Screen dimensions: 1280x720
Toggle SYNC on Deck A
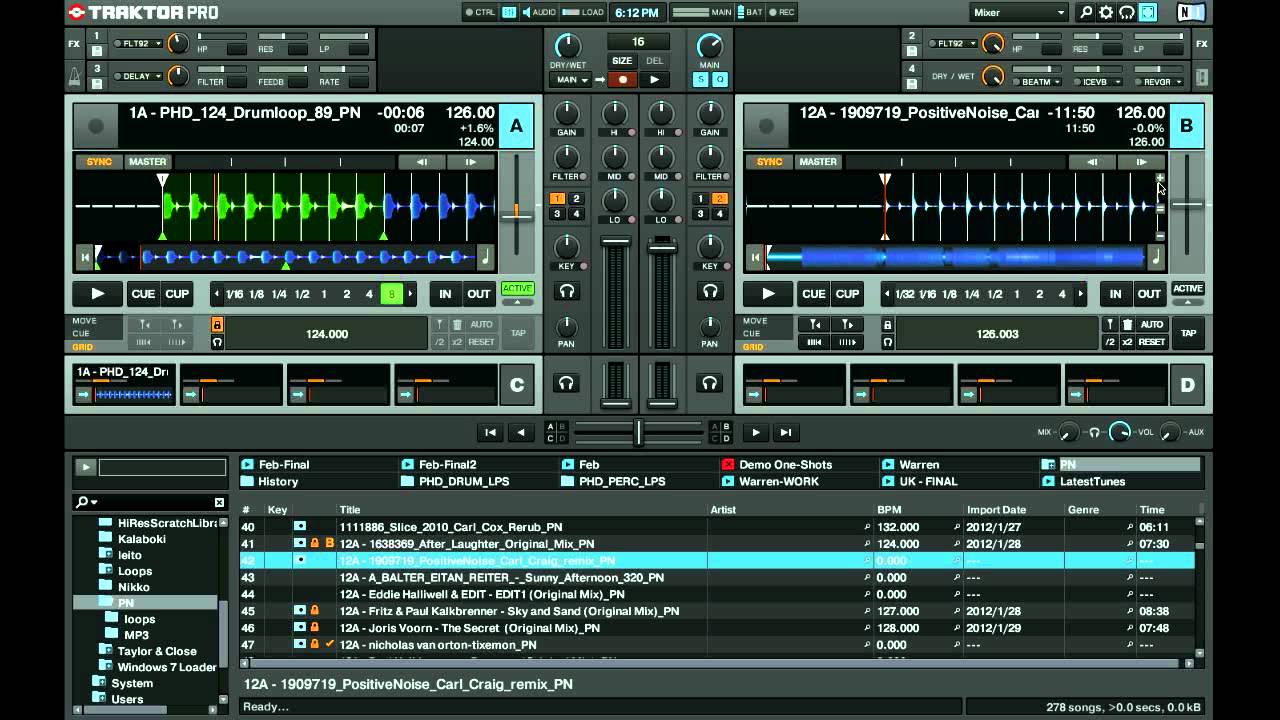pyautogui.click(x=99, y=162)
